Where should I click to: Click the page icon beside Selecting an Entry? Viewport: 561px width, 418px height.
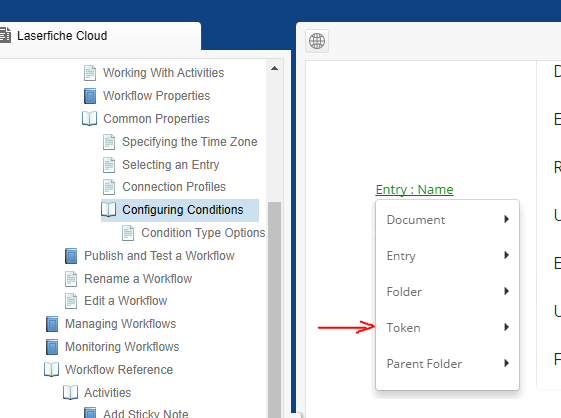pos(109,165)
